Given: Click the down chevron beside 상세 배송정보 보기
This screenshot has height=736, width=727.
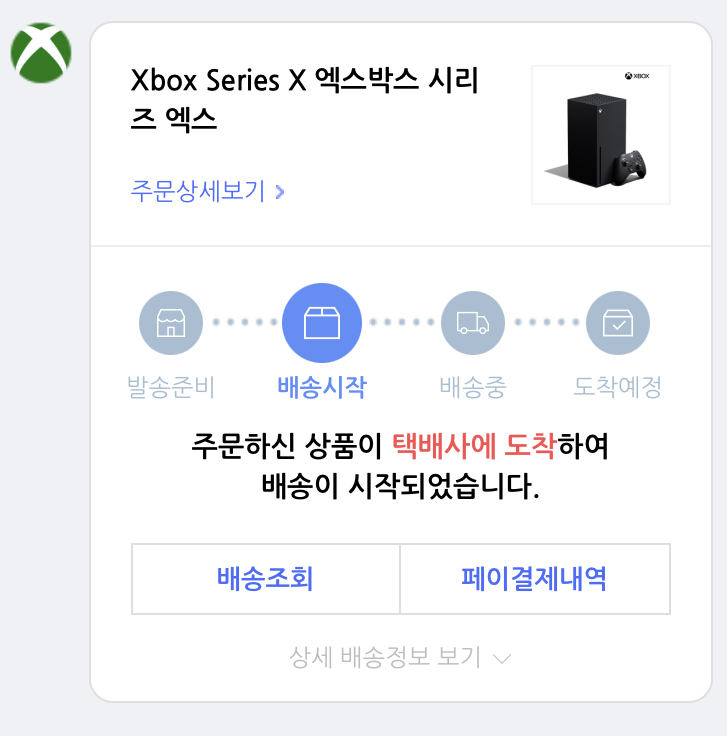Looking at the screenshot, I should coord(502,659).
